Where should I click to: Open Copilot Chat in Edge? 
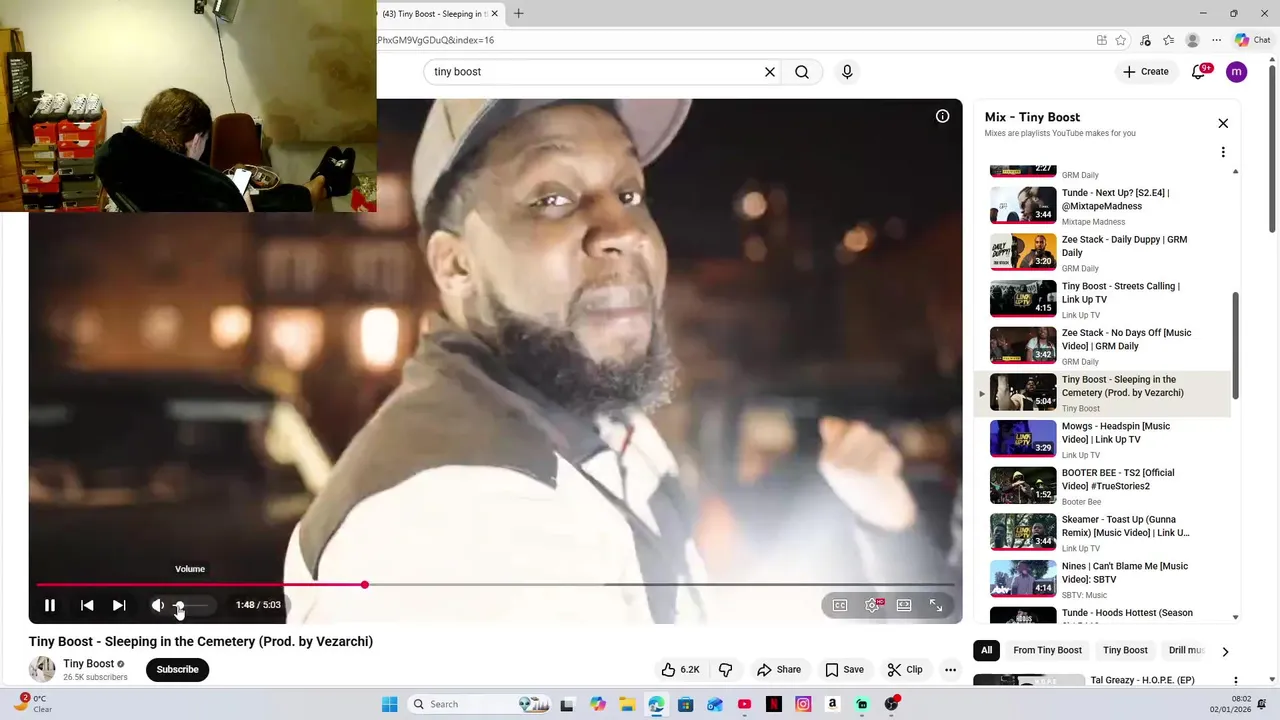click(1252, 40)
